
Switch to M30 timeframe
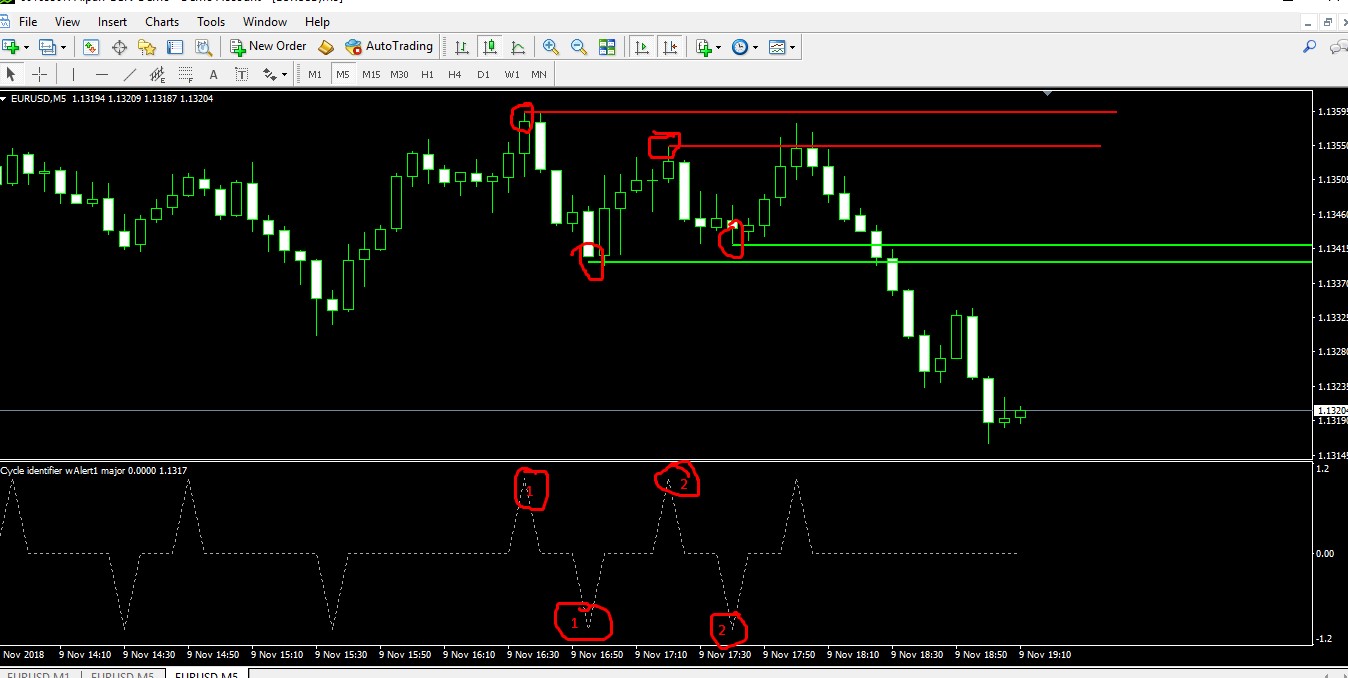[x=399, y=74]
